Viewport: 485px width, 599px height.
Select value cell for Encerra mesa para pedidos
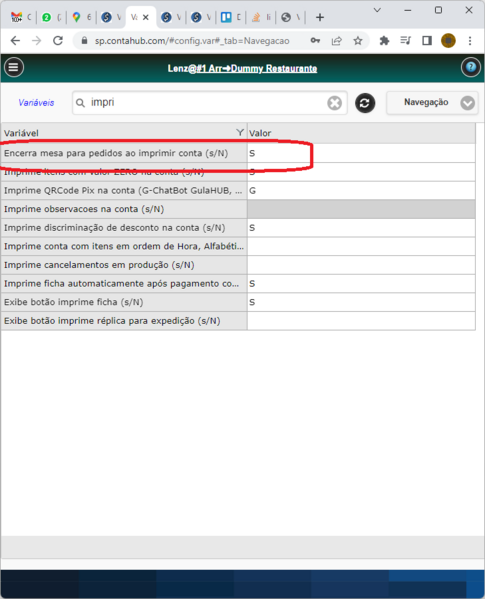tap(361, 153)
